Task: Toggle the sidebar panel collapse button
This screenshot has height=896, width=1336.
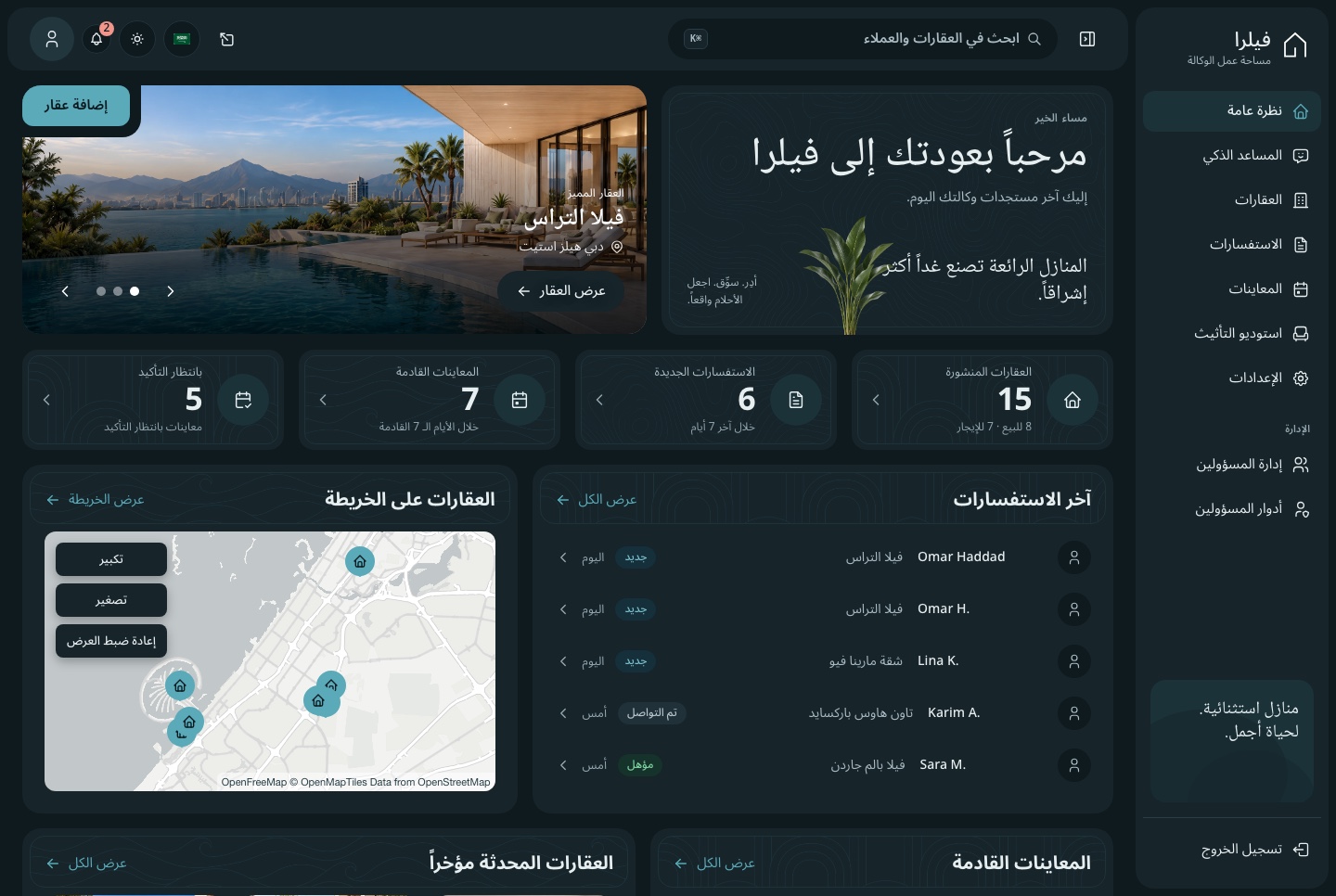Action: pos(1087,39)
